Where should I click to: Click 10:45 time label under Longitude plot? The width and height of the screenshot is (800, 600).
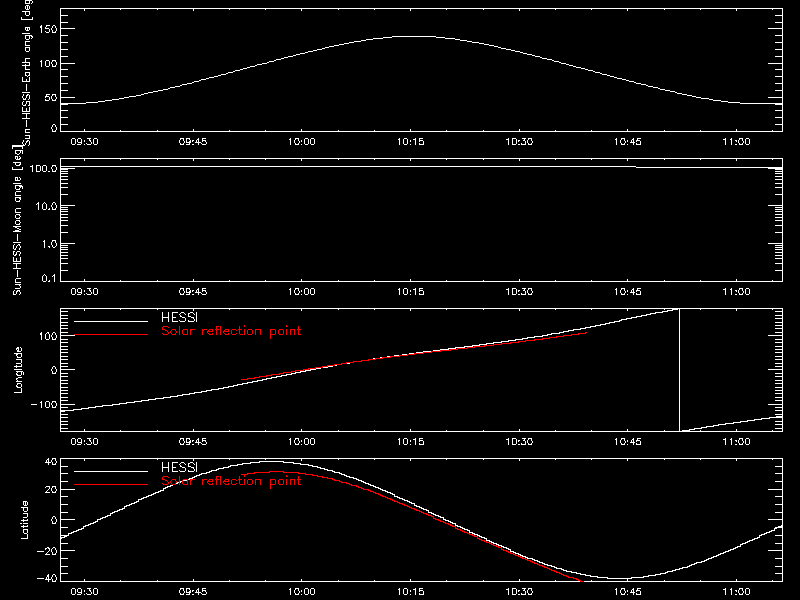[628, 442]
